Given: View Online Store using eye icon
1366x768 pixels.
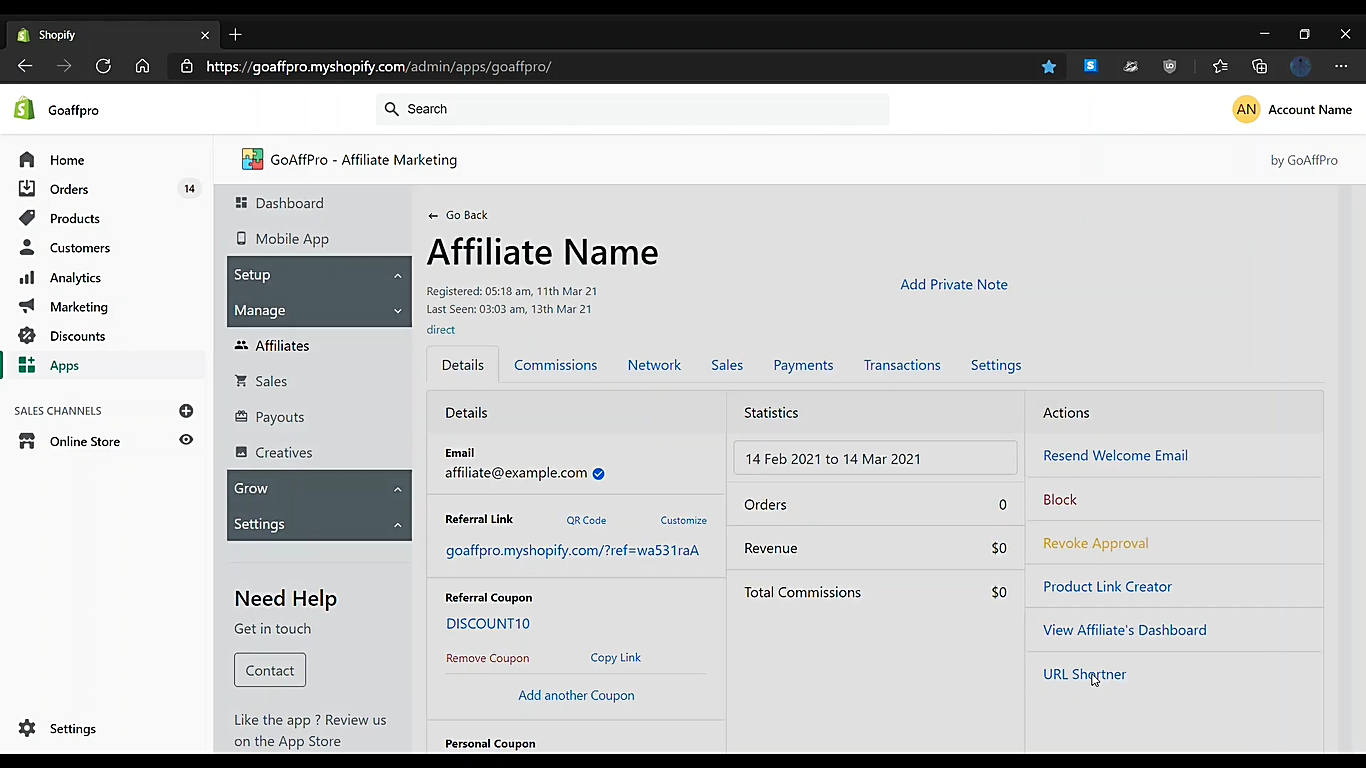Looking at the screenshot, I should (186, 440).
